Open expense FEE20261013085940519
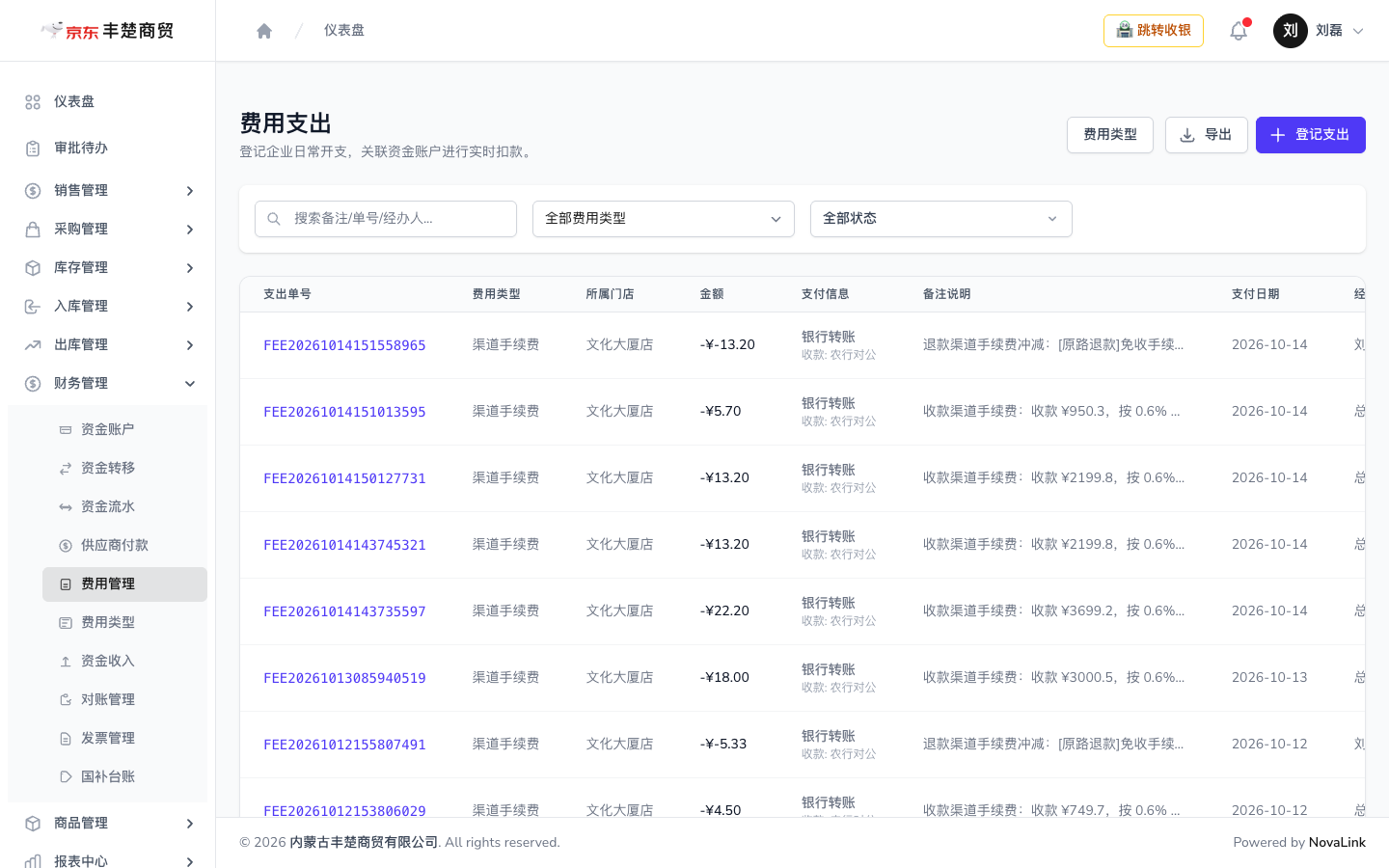 point(344,678)
